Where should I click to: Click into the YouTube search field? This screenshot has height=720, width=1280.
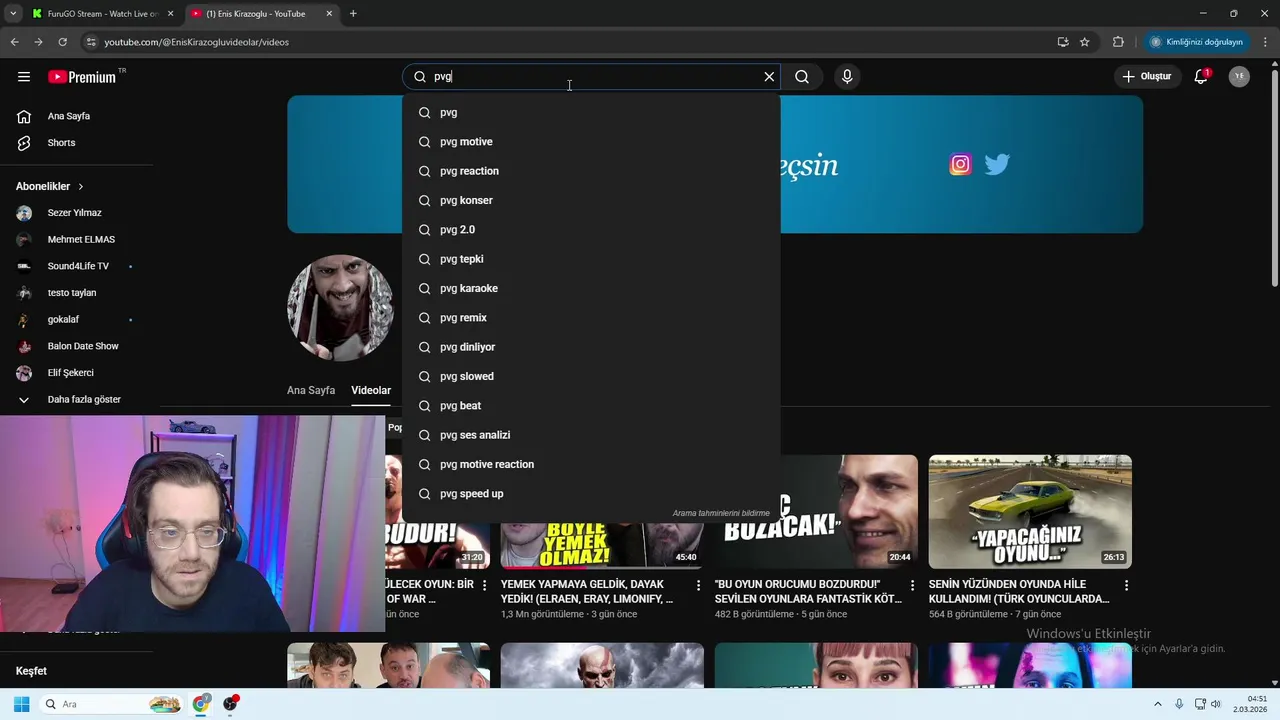click(x=590, y=77)
